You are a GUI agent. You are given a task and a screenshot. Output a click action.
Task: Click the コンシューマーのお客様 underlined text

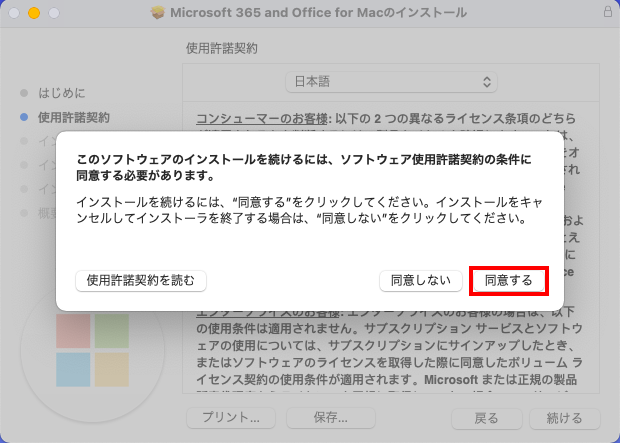pos(262,118)
